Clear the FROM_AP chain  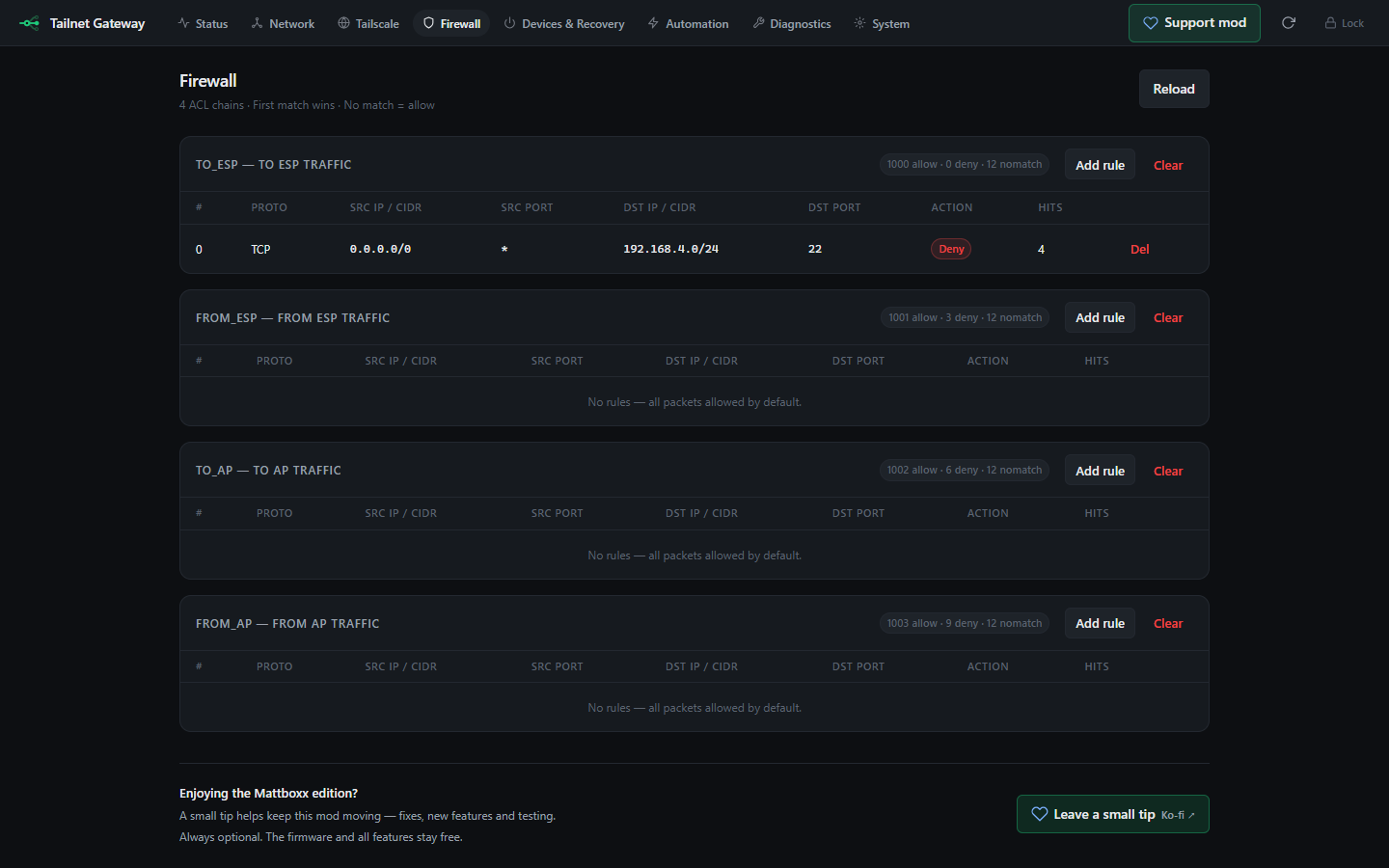1168,623
